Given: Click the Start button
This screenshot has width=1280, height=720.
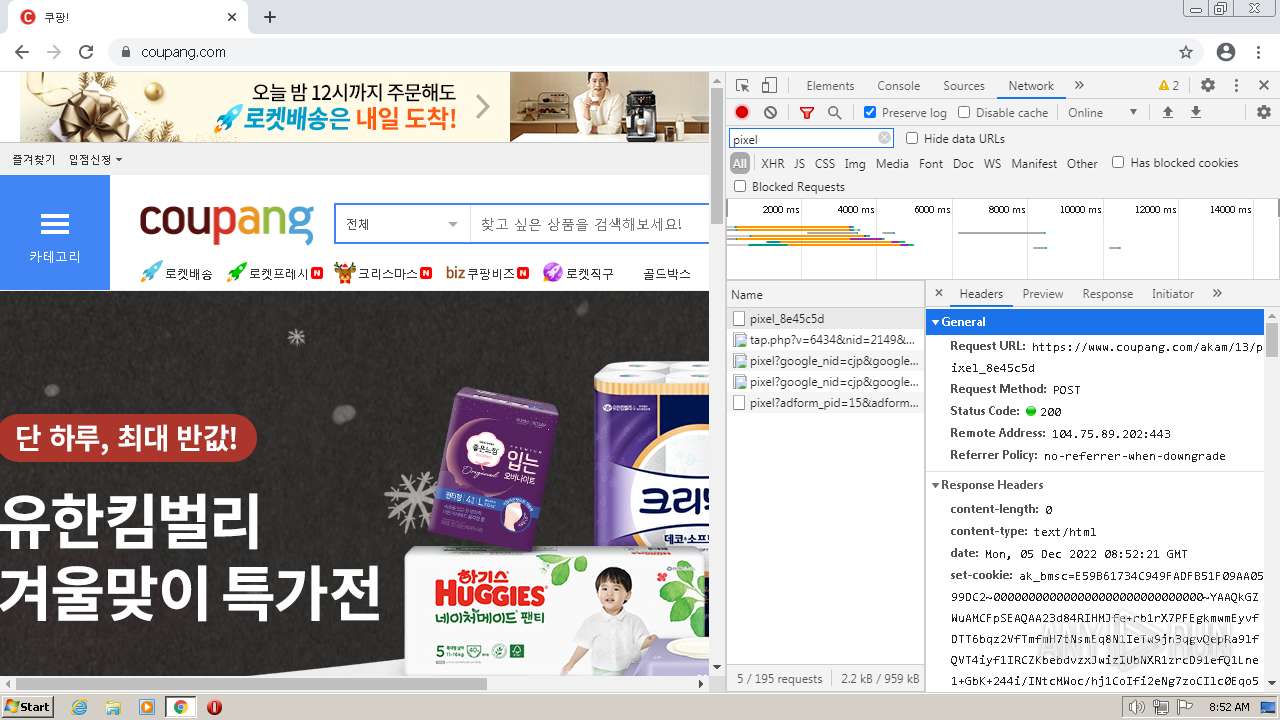Looking at the screenshot, I should coord(28,707).
